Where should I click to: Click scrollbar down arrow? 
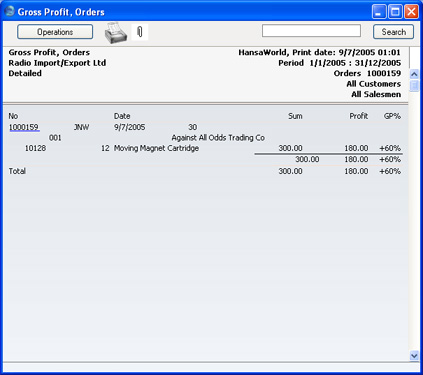point(414,356)
